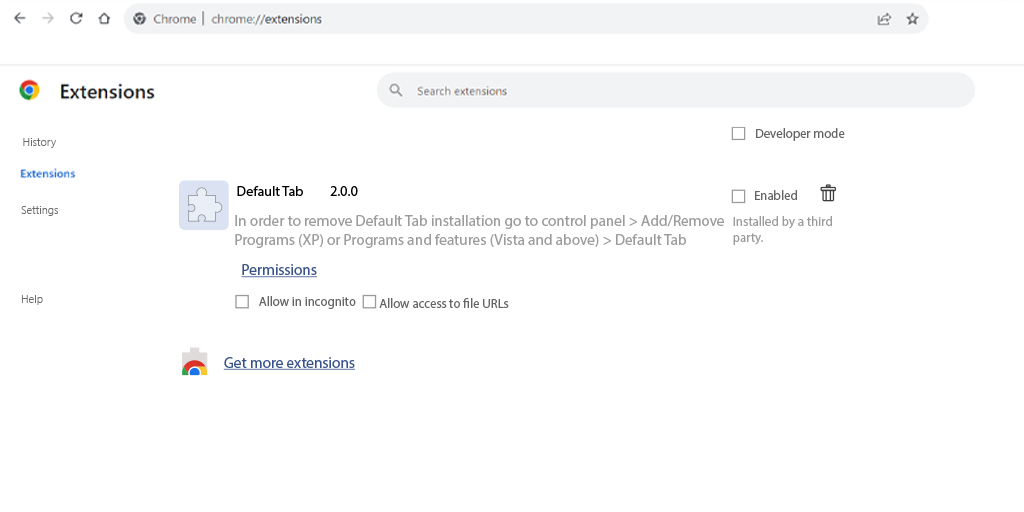Click the forward navigation arrow

pos(48,18)
